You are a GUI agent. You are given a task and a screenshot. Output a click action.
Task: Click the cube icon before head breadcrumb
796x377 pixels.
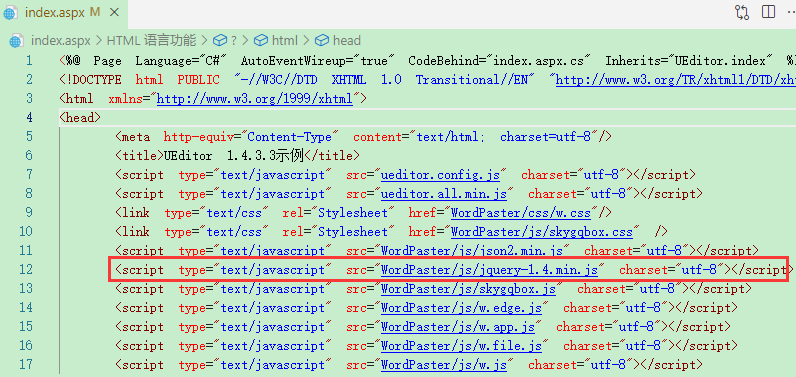322,41
